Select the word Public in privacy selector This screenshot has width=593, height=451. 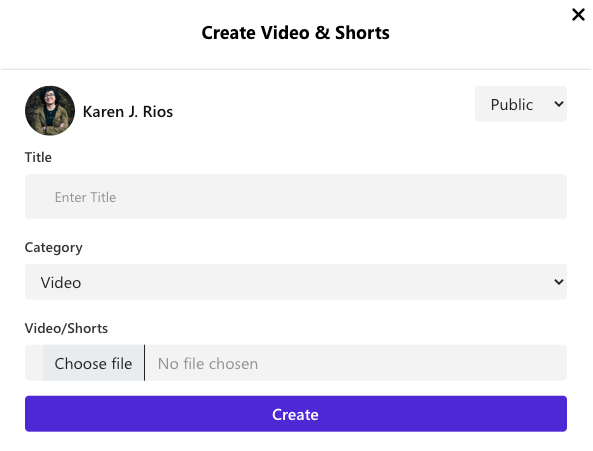click(512, 105)
